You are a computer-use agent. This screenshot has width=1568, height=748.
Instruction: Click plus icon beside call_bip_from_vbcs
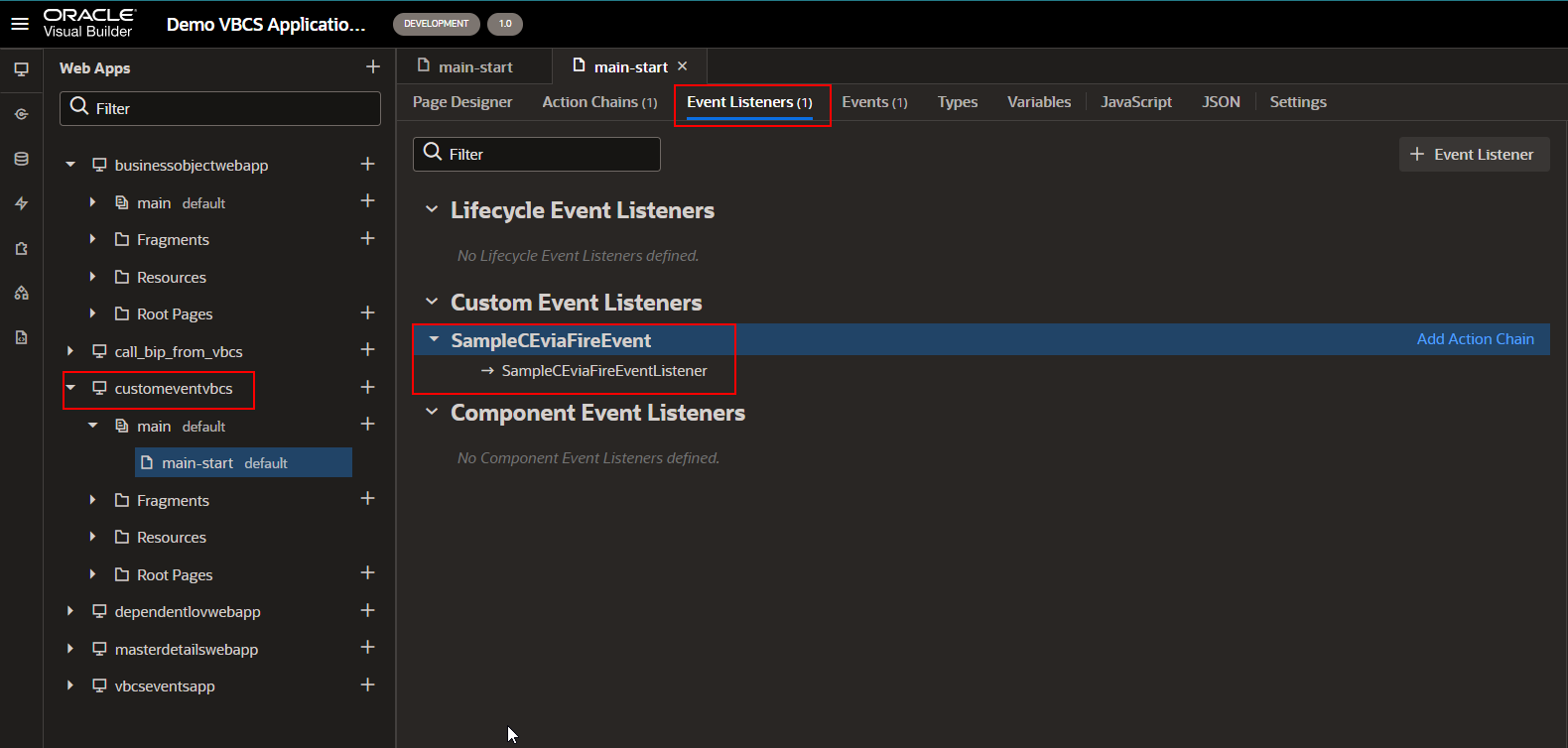click(367, 349)
